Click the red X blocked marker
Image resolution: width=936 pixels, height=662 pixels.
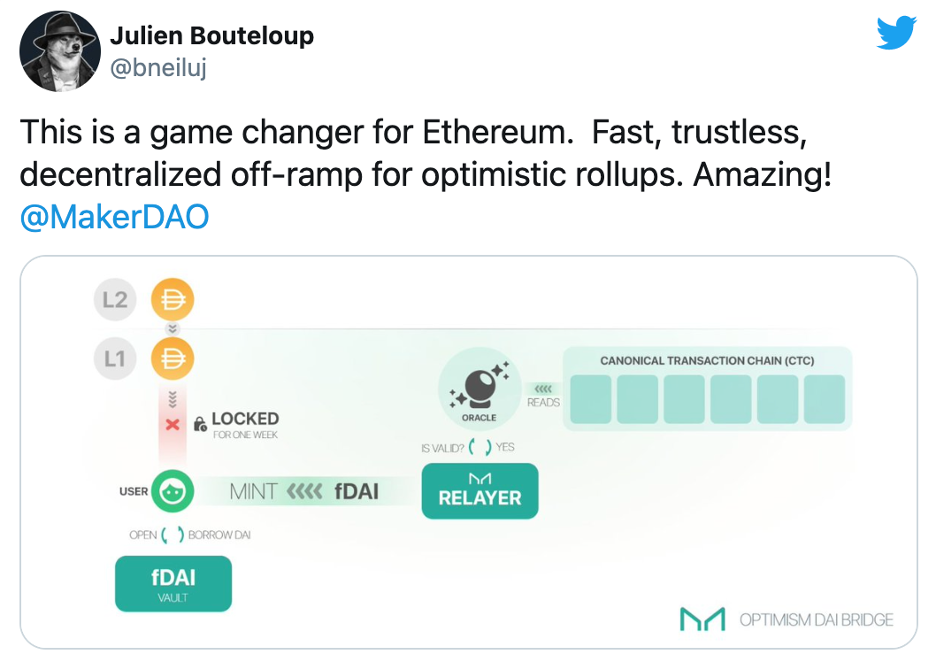[x=173, y=424]
